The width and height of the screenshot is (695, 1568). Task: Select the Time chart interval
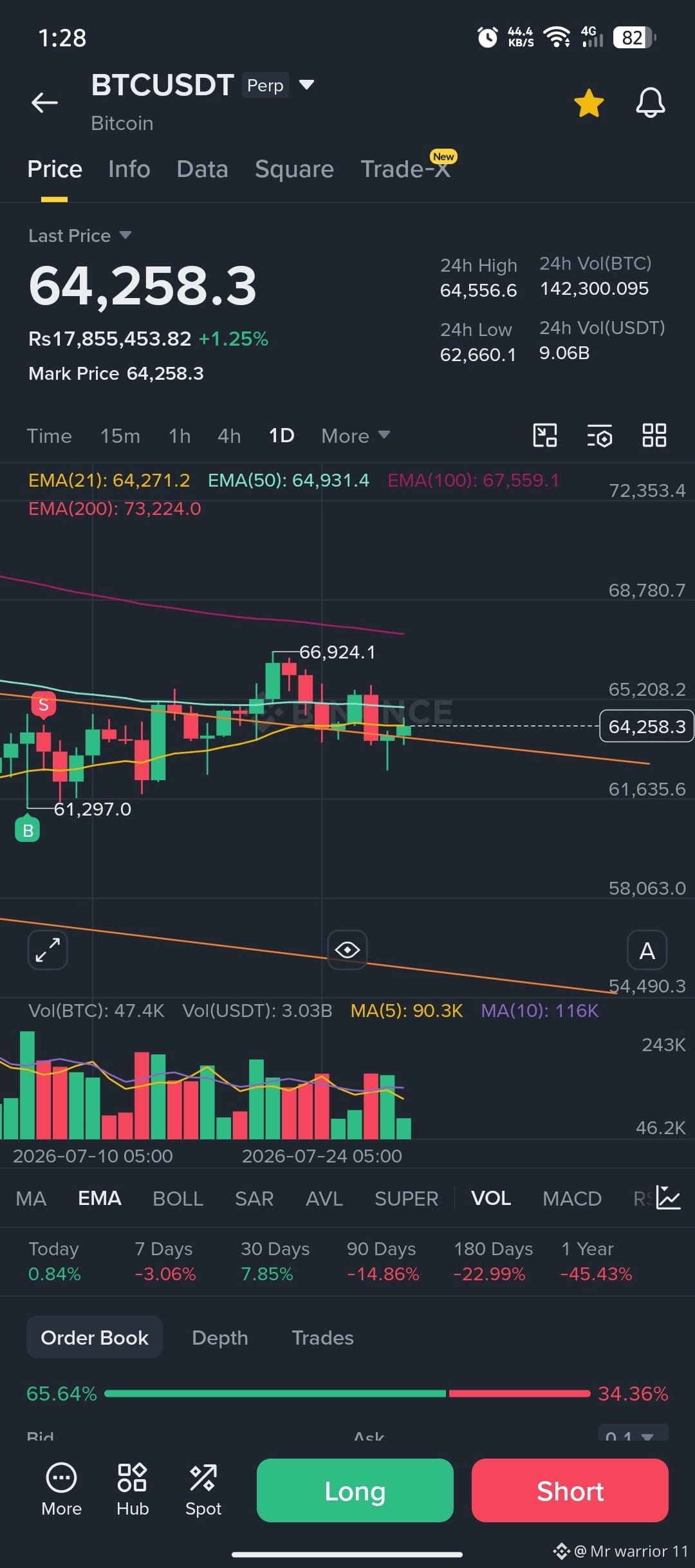click(50, 436)
